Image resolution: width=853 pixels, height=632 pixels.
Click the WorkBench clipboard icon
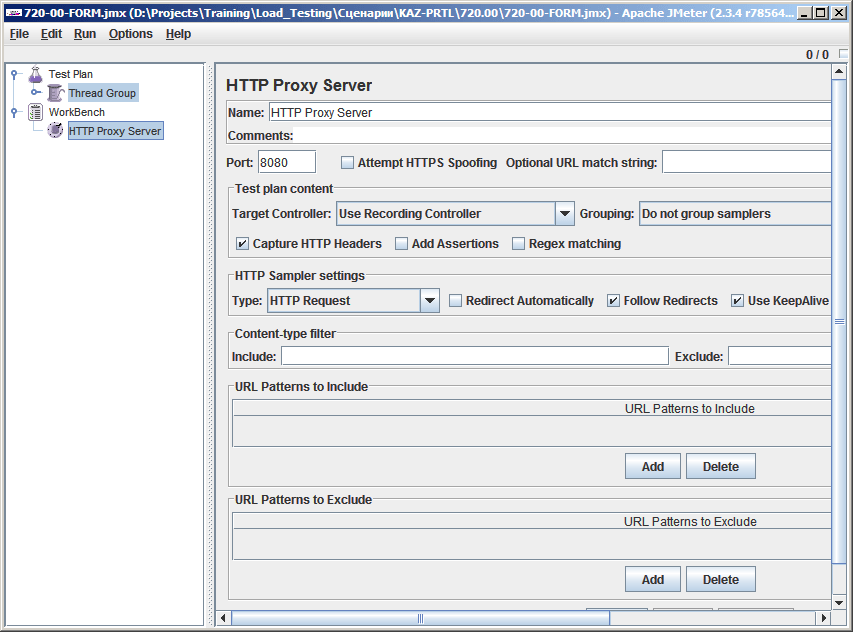[35, 112]
